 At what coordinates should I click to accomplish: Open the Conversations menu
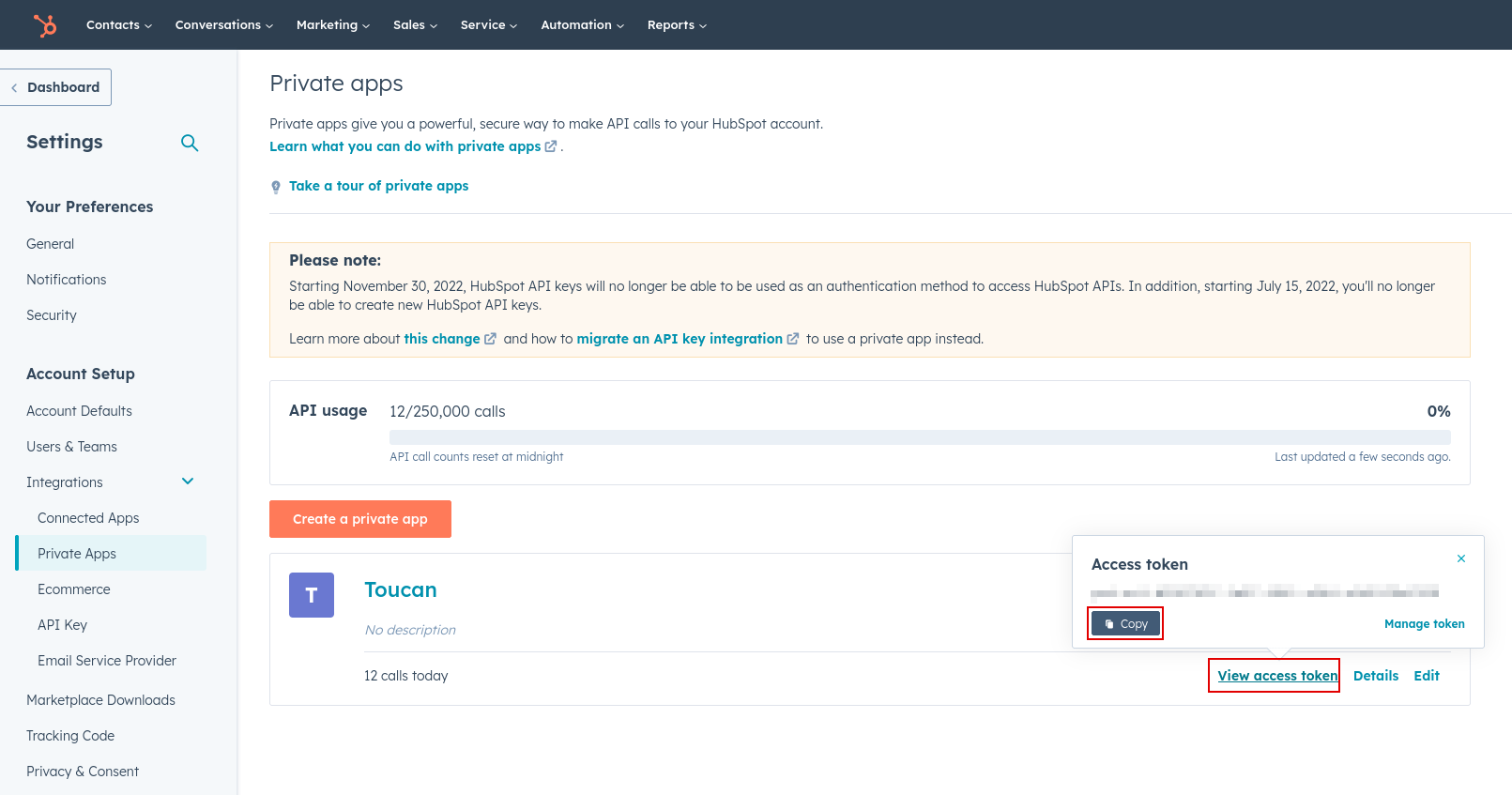(x=224, y=25)
